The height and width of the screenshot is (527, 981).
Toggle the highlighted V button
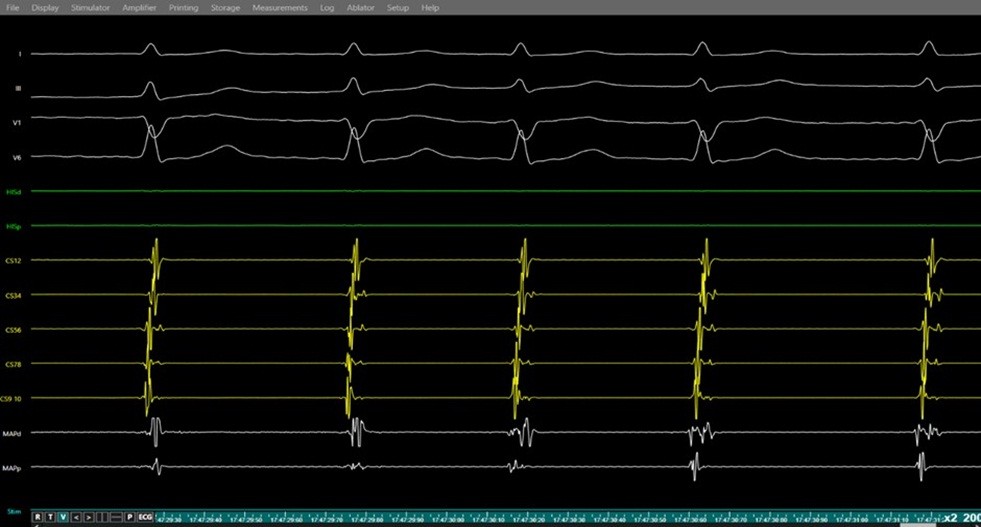[63, 517]
